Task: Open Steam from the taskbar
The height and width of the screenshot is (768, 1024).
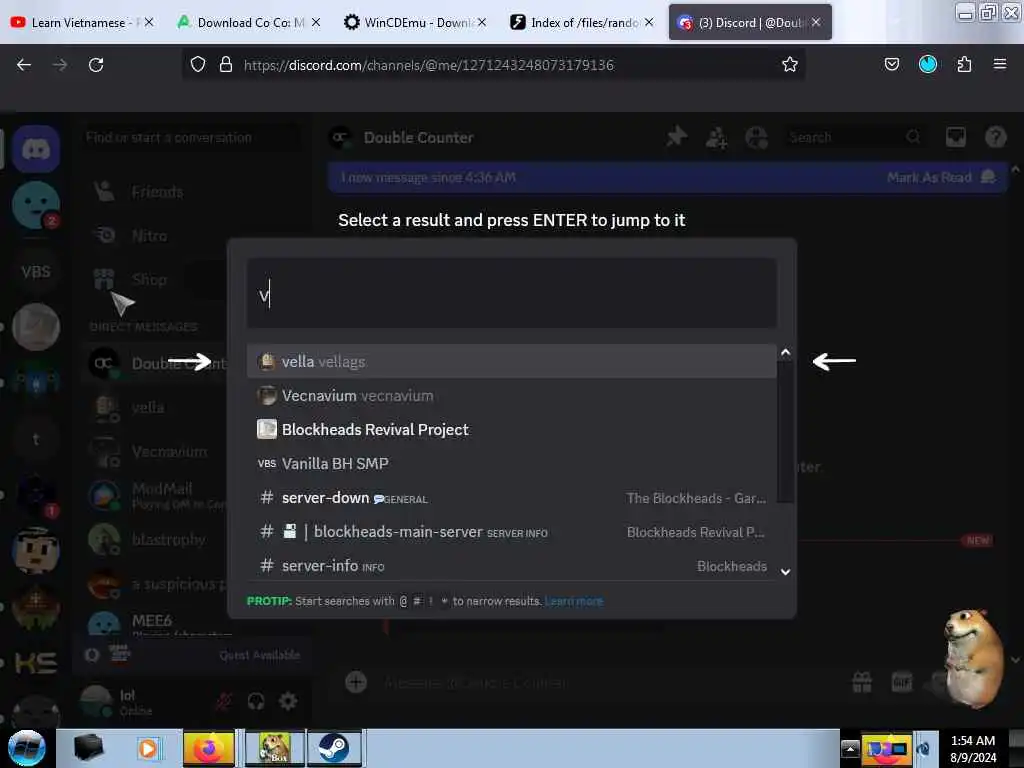Action: [x=334, y=748]
